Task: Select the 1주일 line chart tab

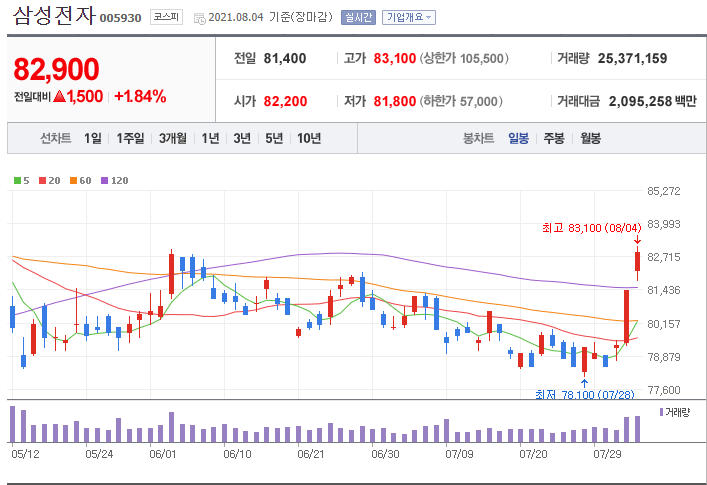Action: click(x=130, y=138)
